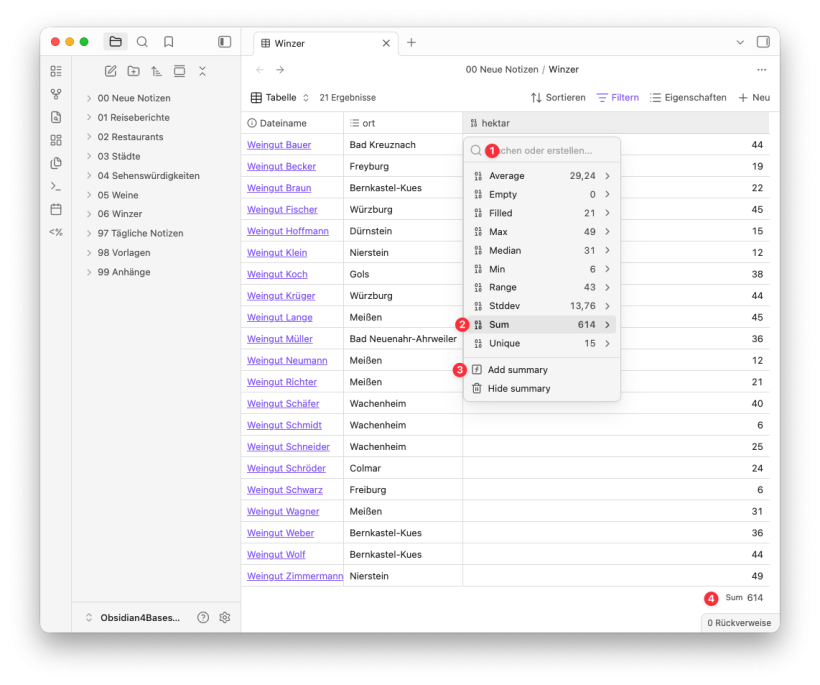Open the command palette ribbon icon
The width and height of the screenshot is (820, 685).
click(56, 186)
